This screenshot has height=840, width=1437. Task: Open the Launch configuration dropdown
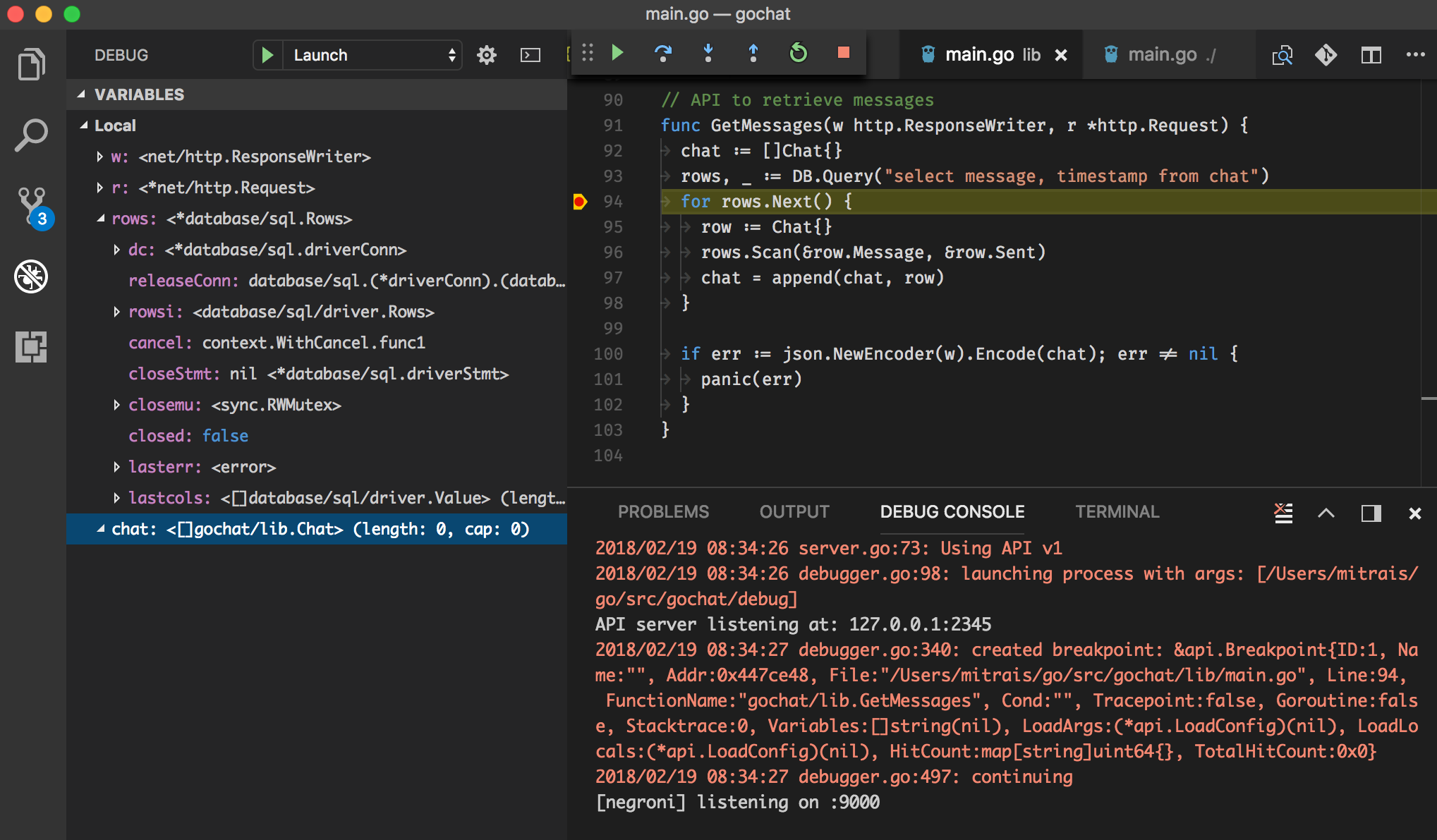click(372, 55)
